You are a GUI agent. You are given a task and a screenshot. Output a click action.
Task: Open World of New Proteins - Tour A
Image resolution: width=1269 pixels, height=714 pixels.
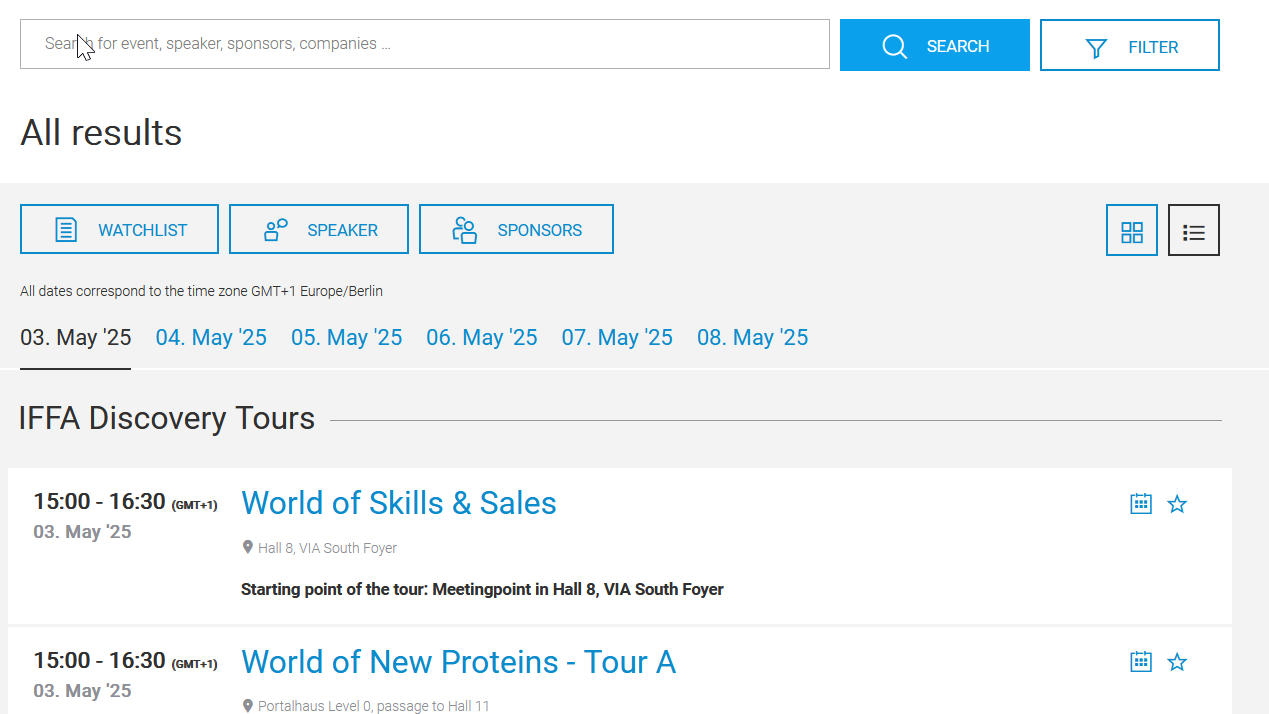458,662
